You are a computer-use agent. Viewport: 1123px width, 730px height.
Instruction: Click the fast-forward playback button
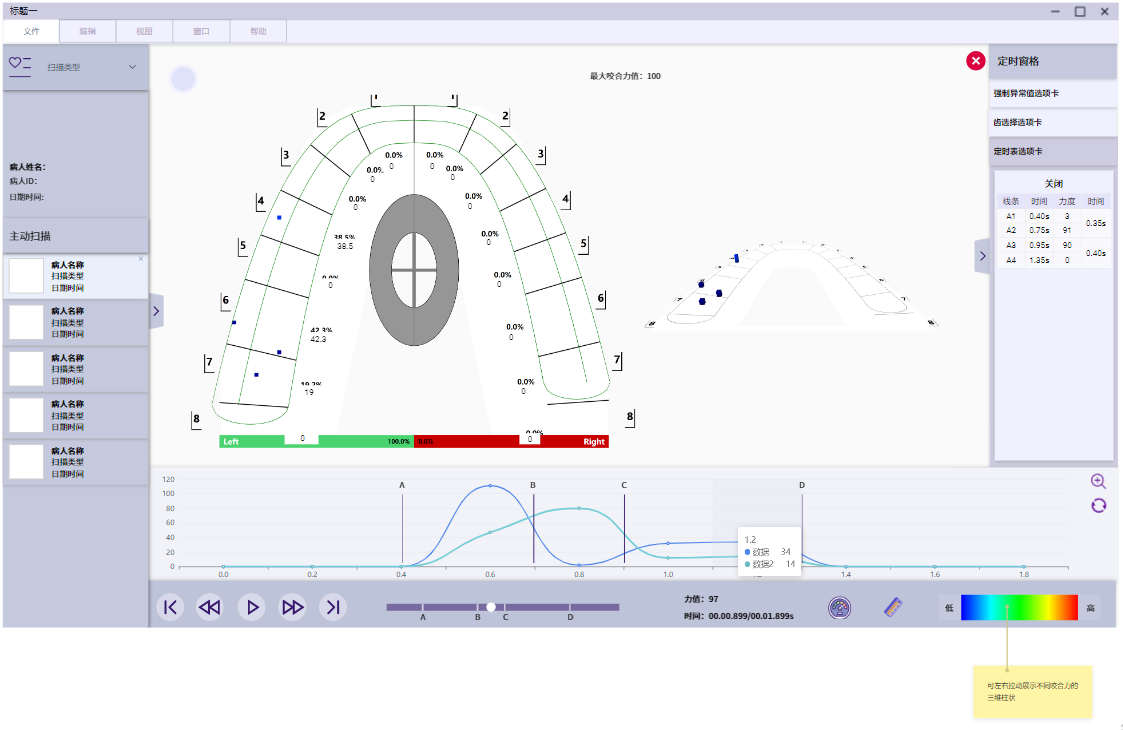[292, 607]
